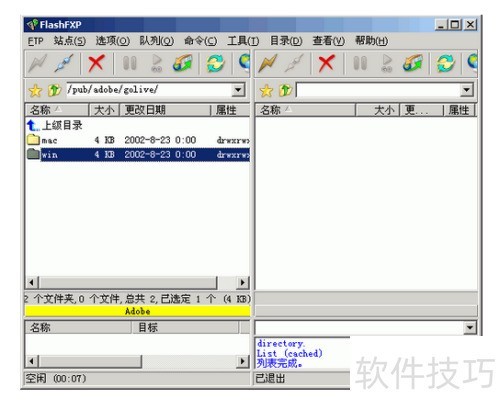Click the left file list scrollbar right arrow
Image resolution: width=500 pixels, height=410 pixels.
pos(242,283)
